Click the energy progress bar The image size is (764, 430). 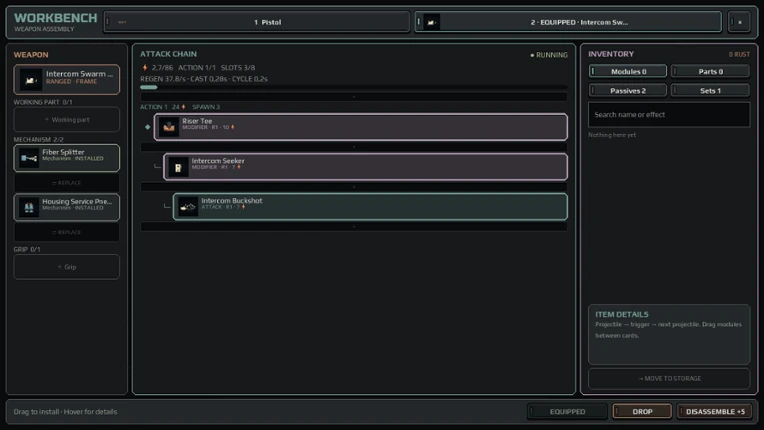pyautogui.click(x=354, y=88)
